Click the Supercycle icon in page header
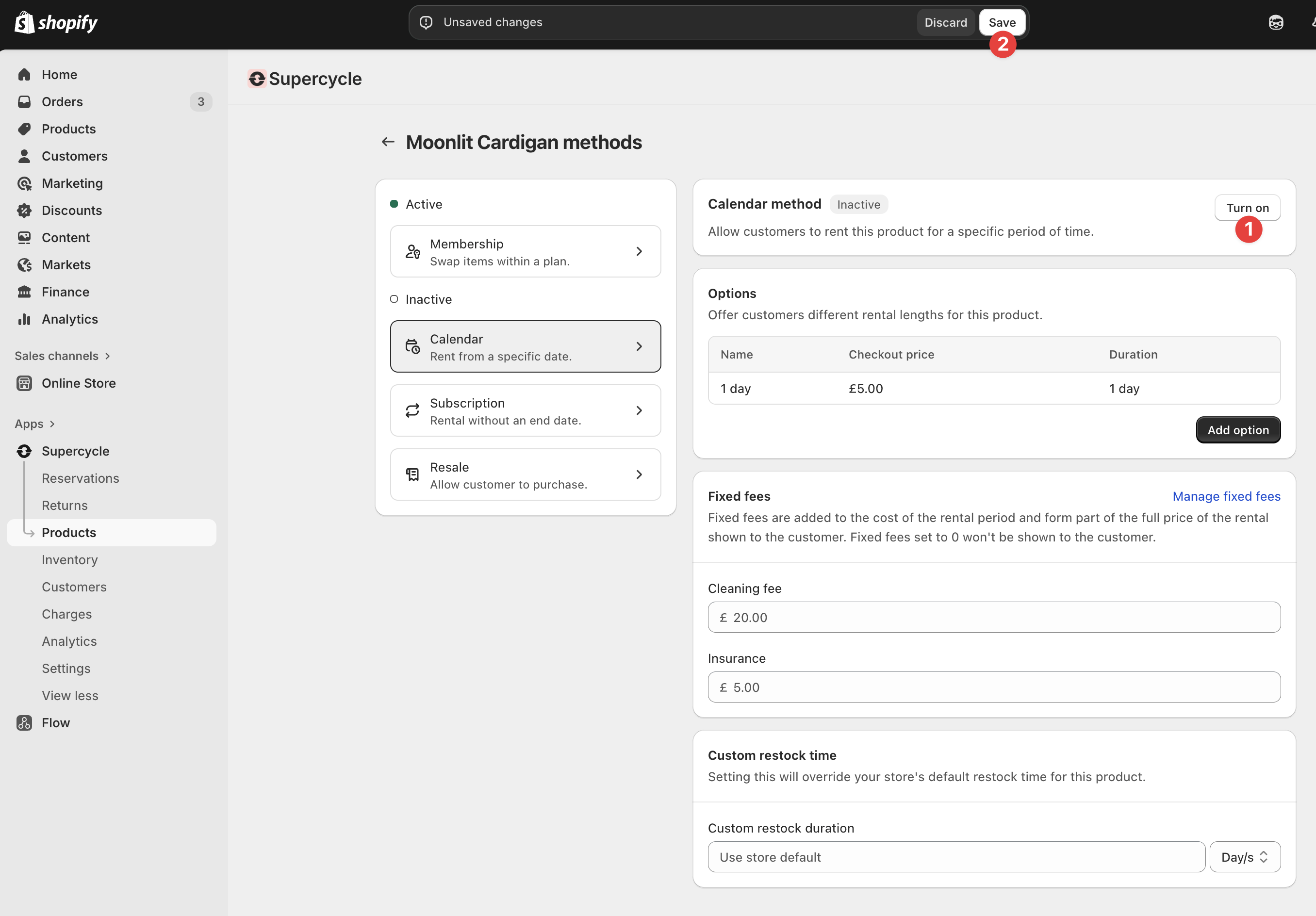The height and width of the screenshot is (916, 1316). tap(257, 79)
